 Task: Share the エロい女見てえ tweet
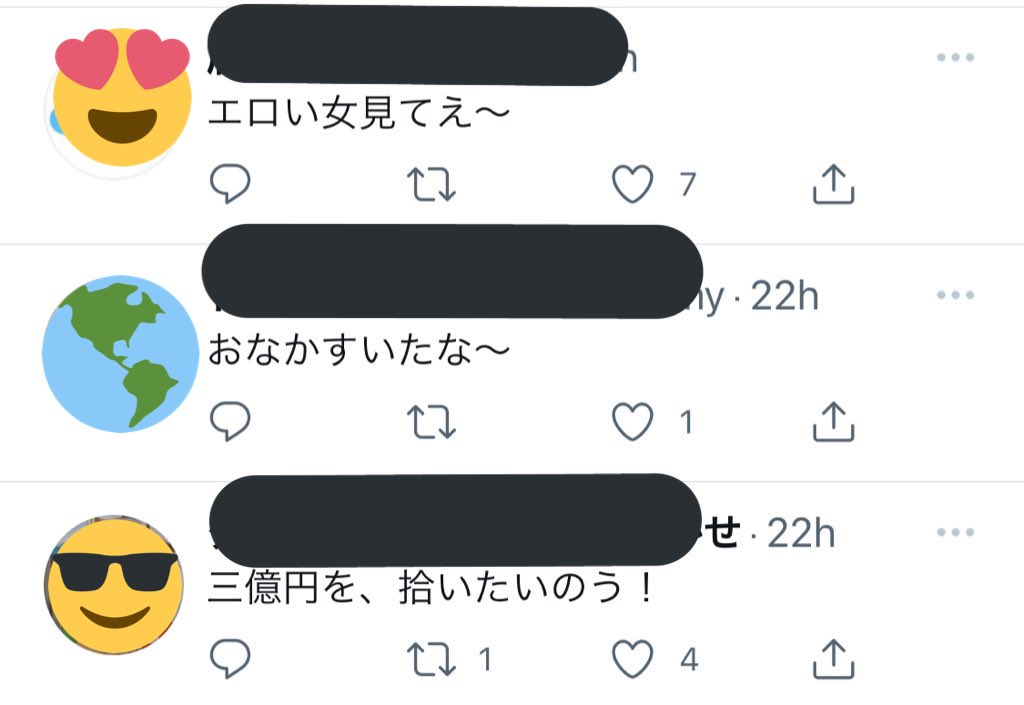pyautogui.click(x=833, y=183)
